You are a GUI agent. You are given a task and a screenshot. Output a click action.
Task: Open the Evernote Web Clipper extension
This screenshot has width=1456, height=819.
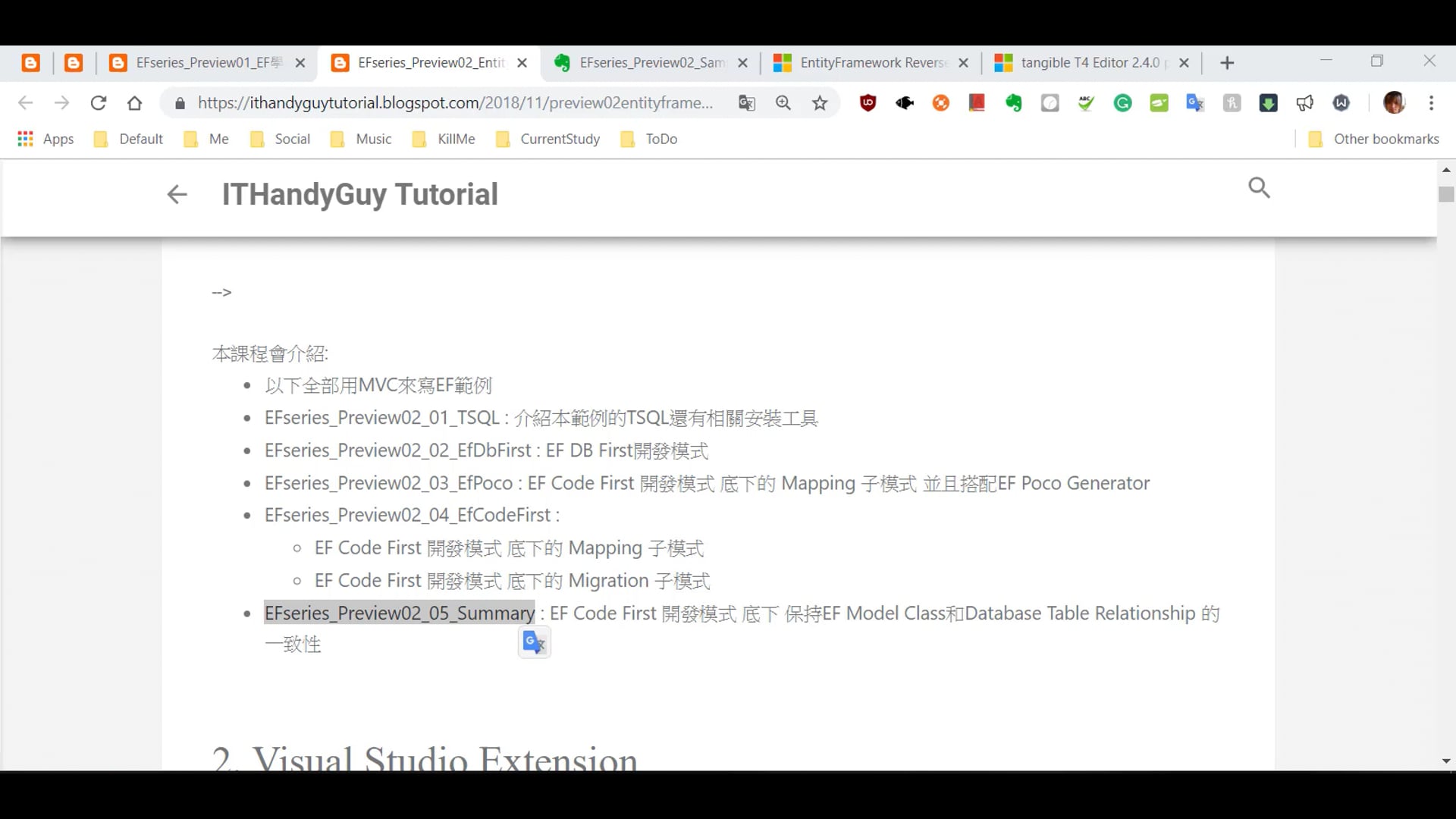click(x=1013, y=103)
